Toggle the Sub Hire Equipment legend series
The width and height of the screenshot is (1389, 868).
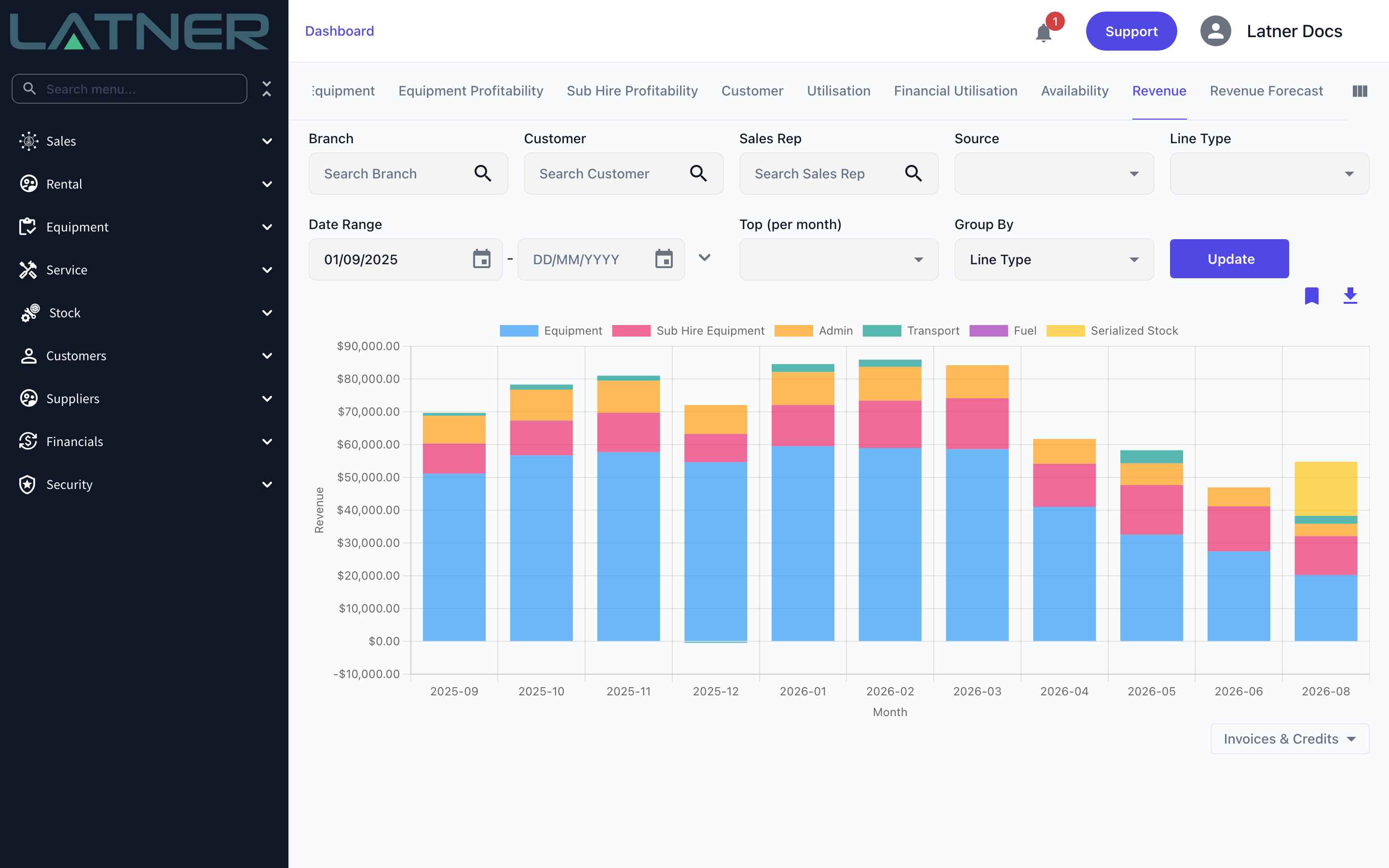pos(688,331)
